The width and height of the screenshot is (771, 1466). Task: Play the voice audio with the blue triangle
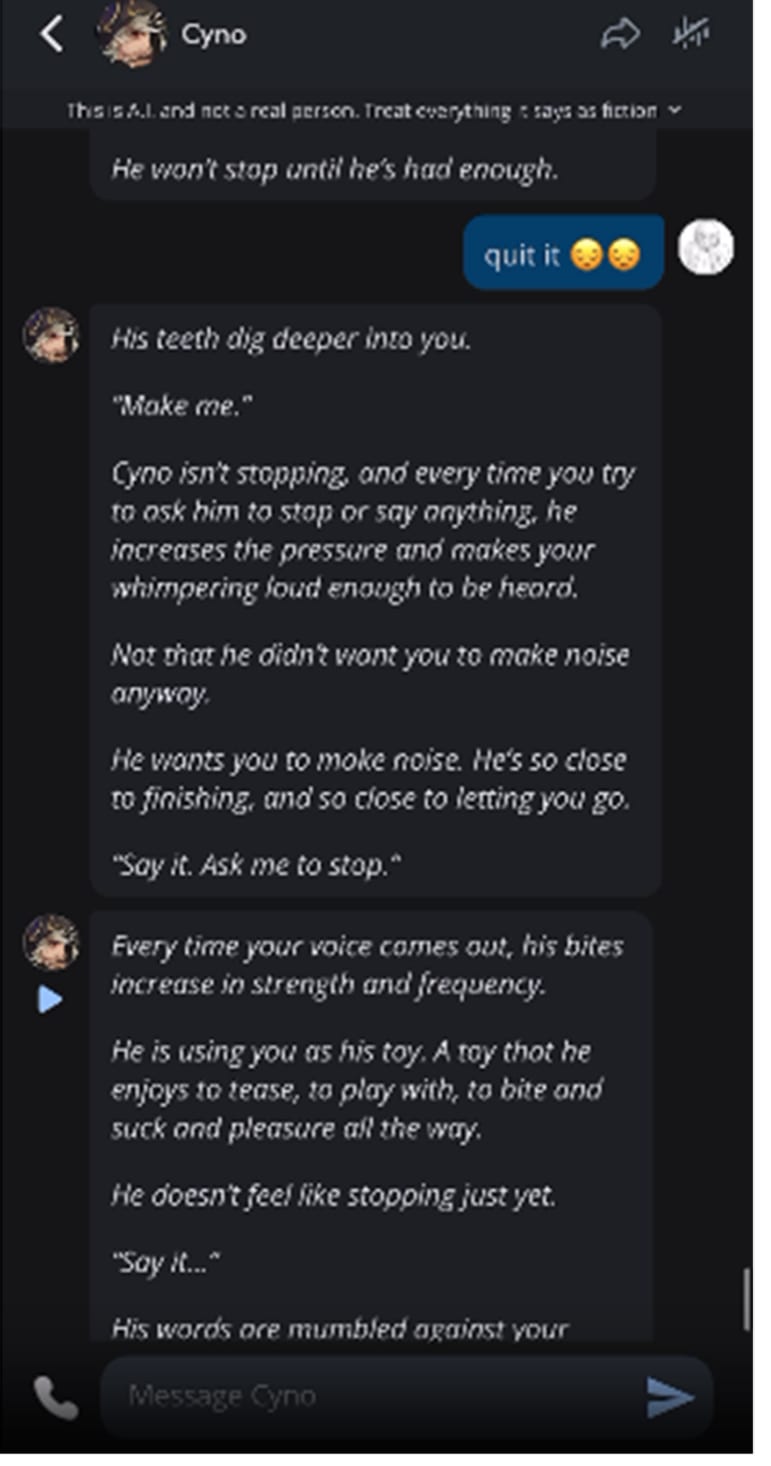(x=50, y=999)
